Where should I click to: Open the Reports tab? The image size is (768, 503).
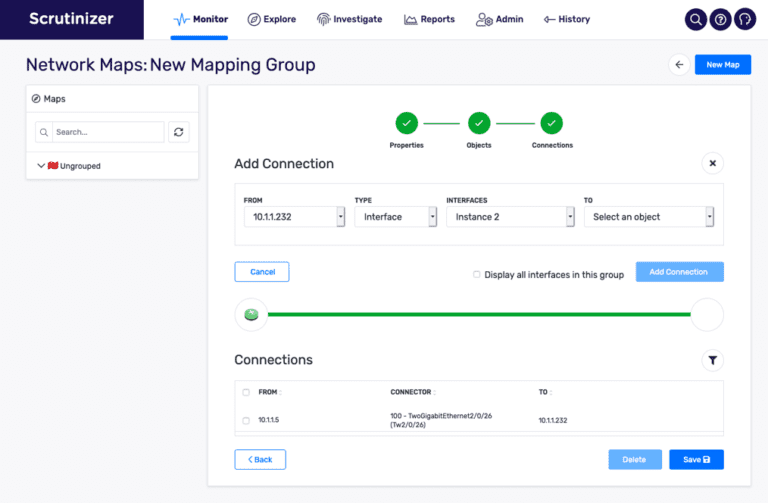pos(430,19)
